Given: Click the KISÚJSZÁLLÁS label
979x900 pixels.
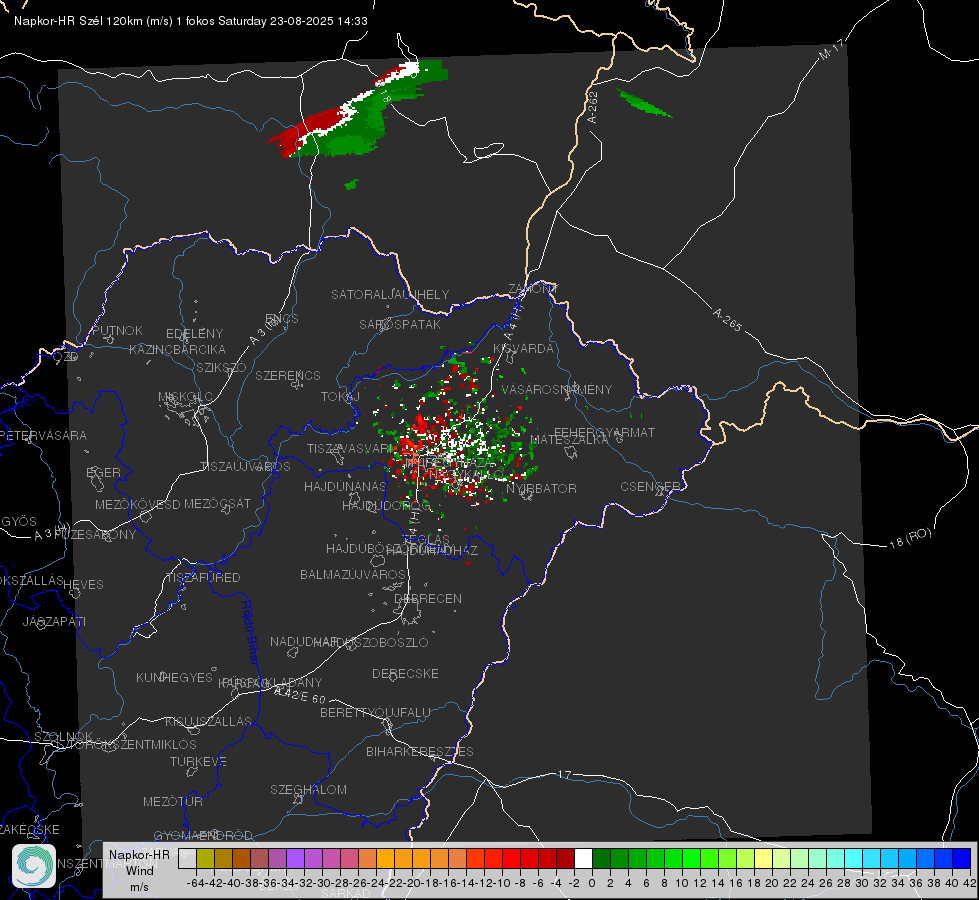Looking at the screenshot, I should point(209,721).
